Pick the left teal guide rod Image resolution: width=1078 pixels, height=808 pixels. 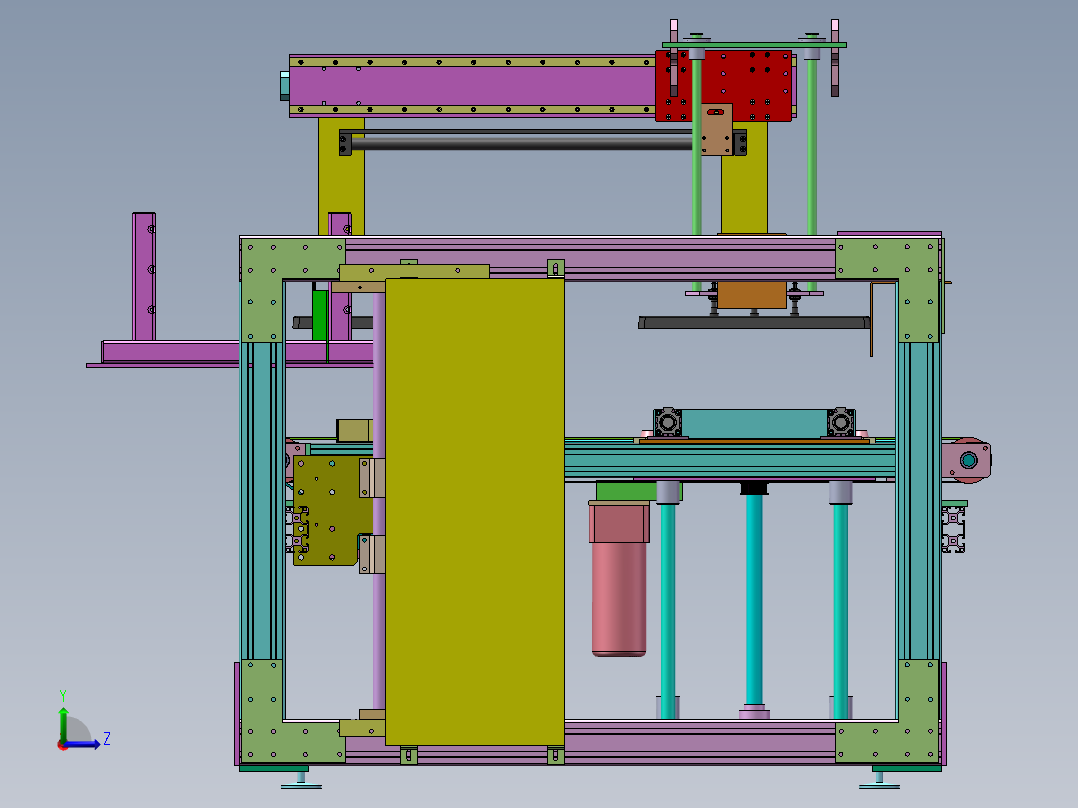click(668, 609)
